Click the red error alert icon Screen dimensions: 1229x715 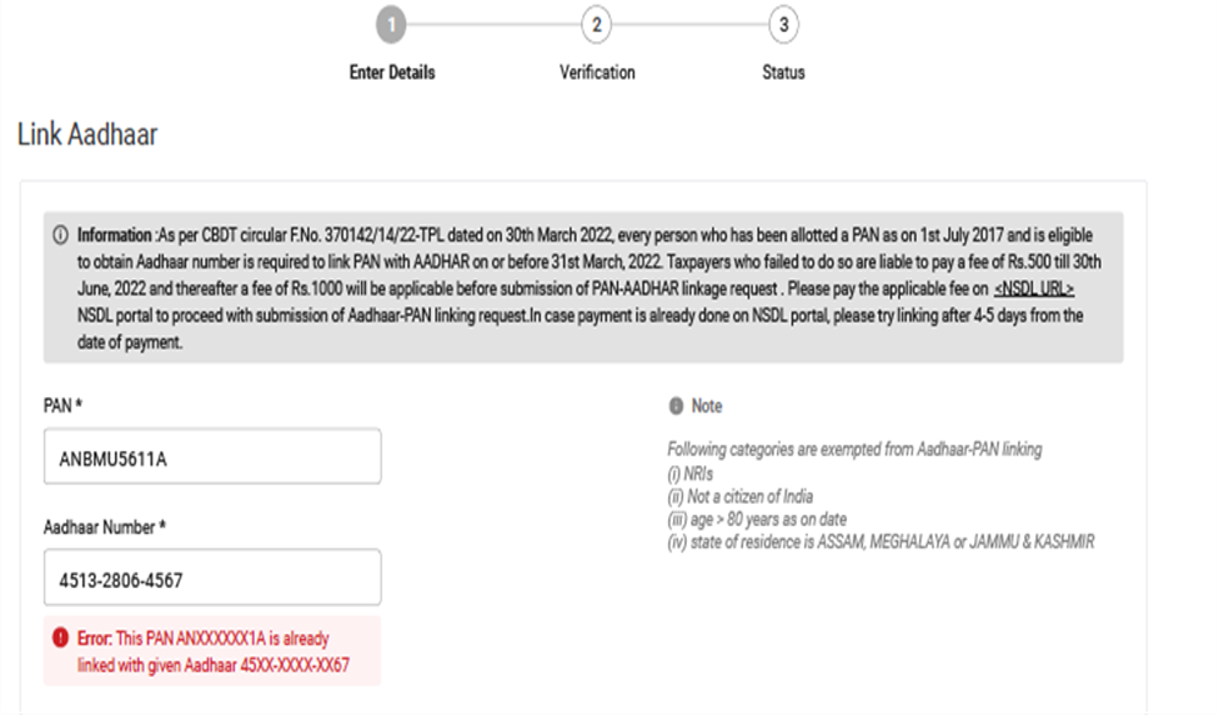[61, 637]
